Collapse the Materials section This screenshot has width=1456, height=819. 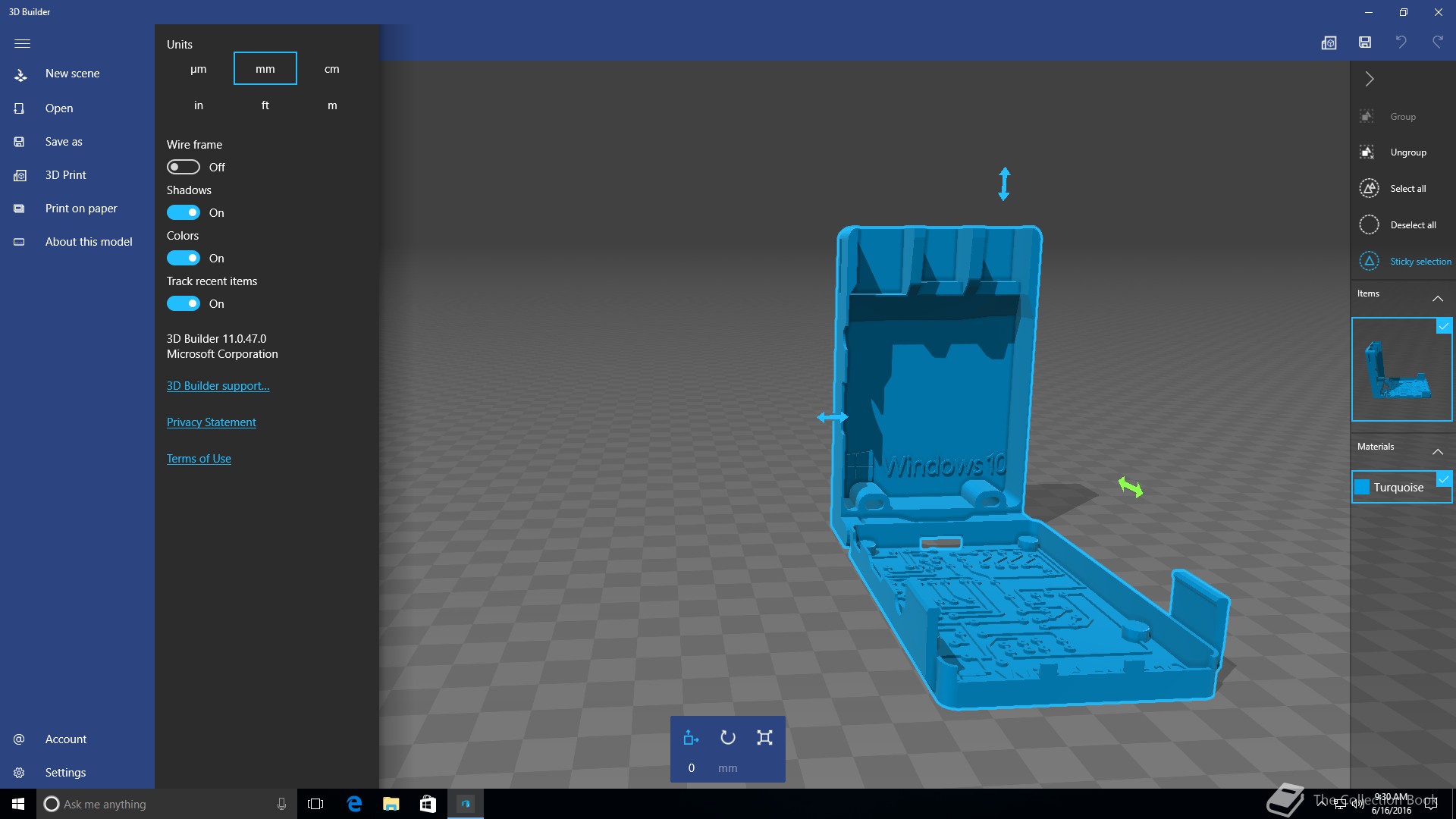(1438, 452)
